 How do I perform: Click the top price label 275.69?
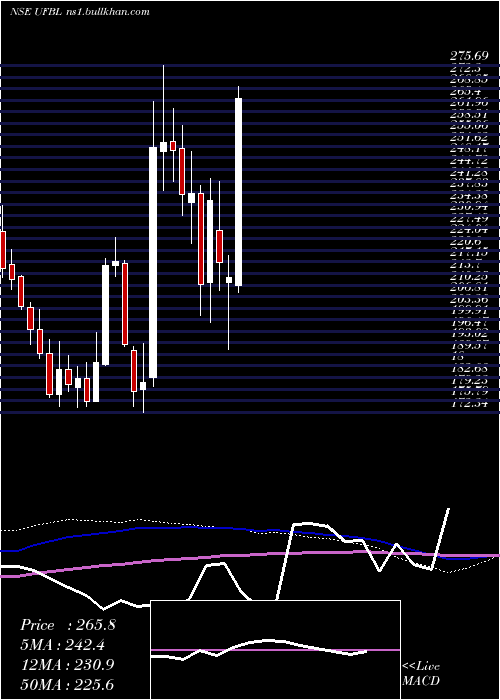pos(469,57)
